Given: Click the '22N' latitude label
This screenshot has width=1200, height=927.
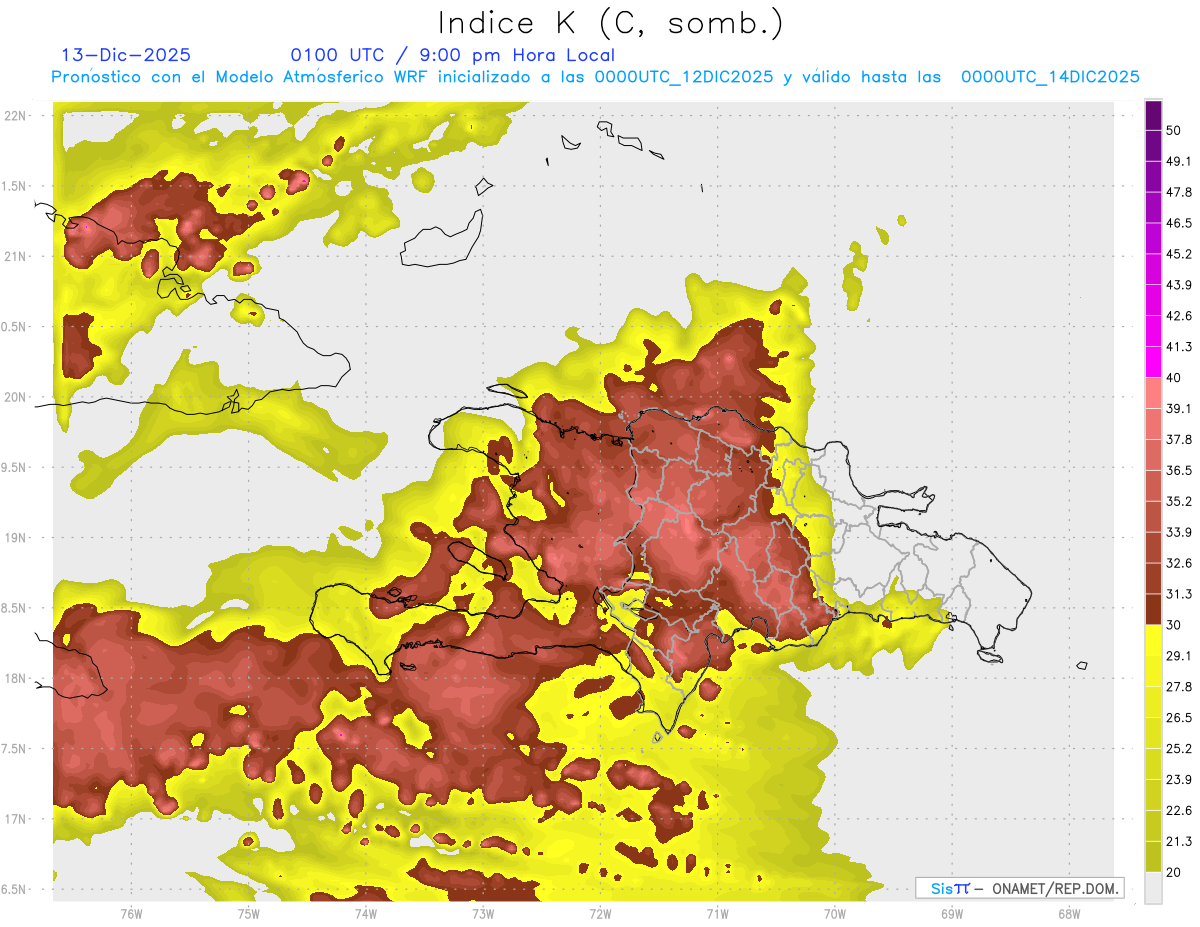Looking at the screenshot, I should coord(17,115).
